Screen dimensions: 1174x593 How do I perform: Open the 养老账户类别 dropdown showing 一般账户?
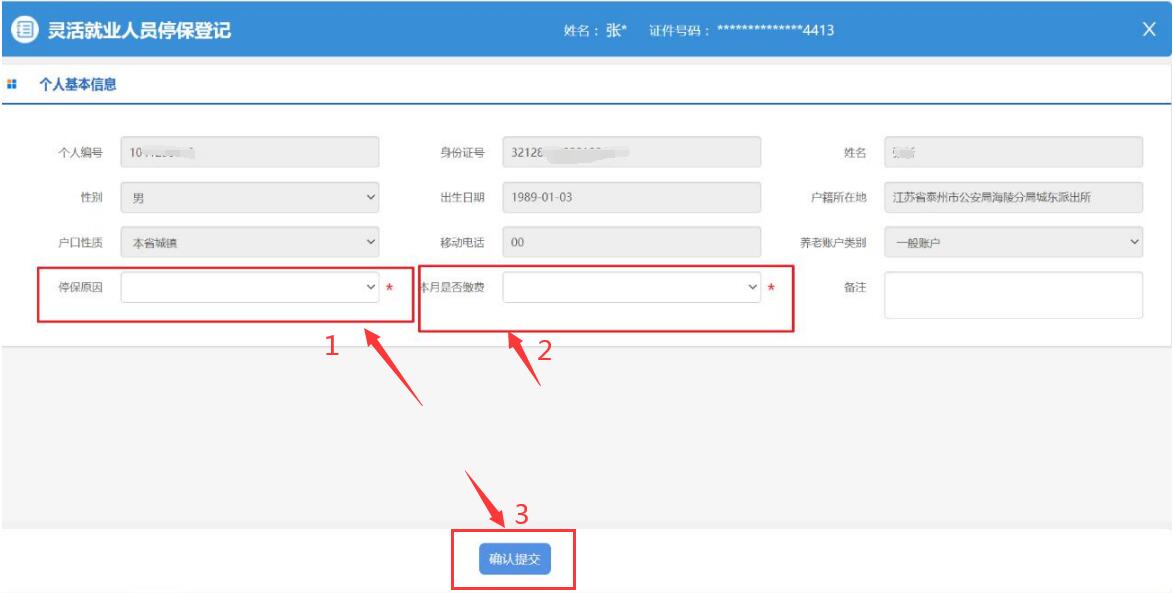click(1013, 242)
